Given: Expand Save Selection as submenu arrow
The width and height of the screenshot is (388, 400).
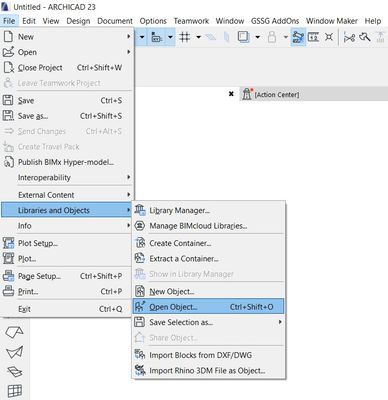Looking at the screenshot, I should pyautogui.click(x=280, y=322).
